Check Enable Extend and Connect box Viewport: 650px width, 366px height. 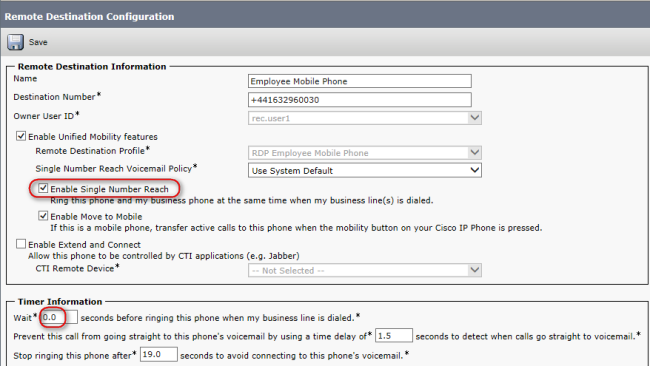[21, 244]
